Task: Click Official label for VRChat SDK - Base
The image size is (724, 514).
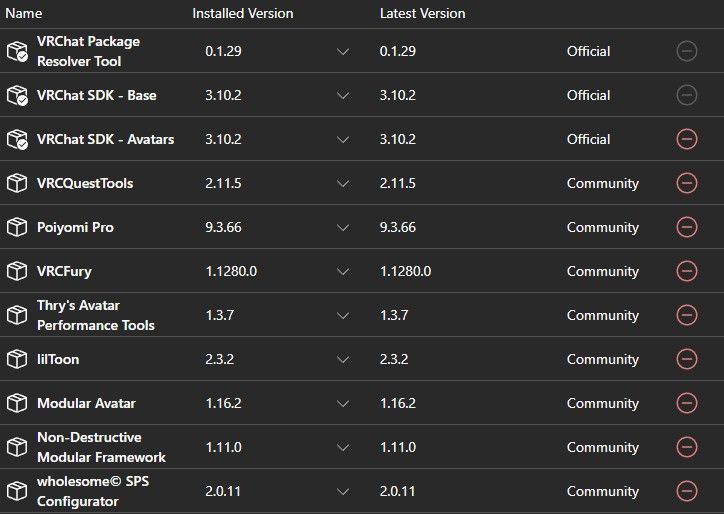Action: click(x=588, y=95)
